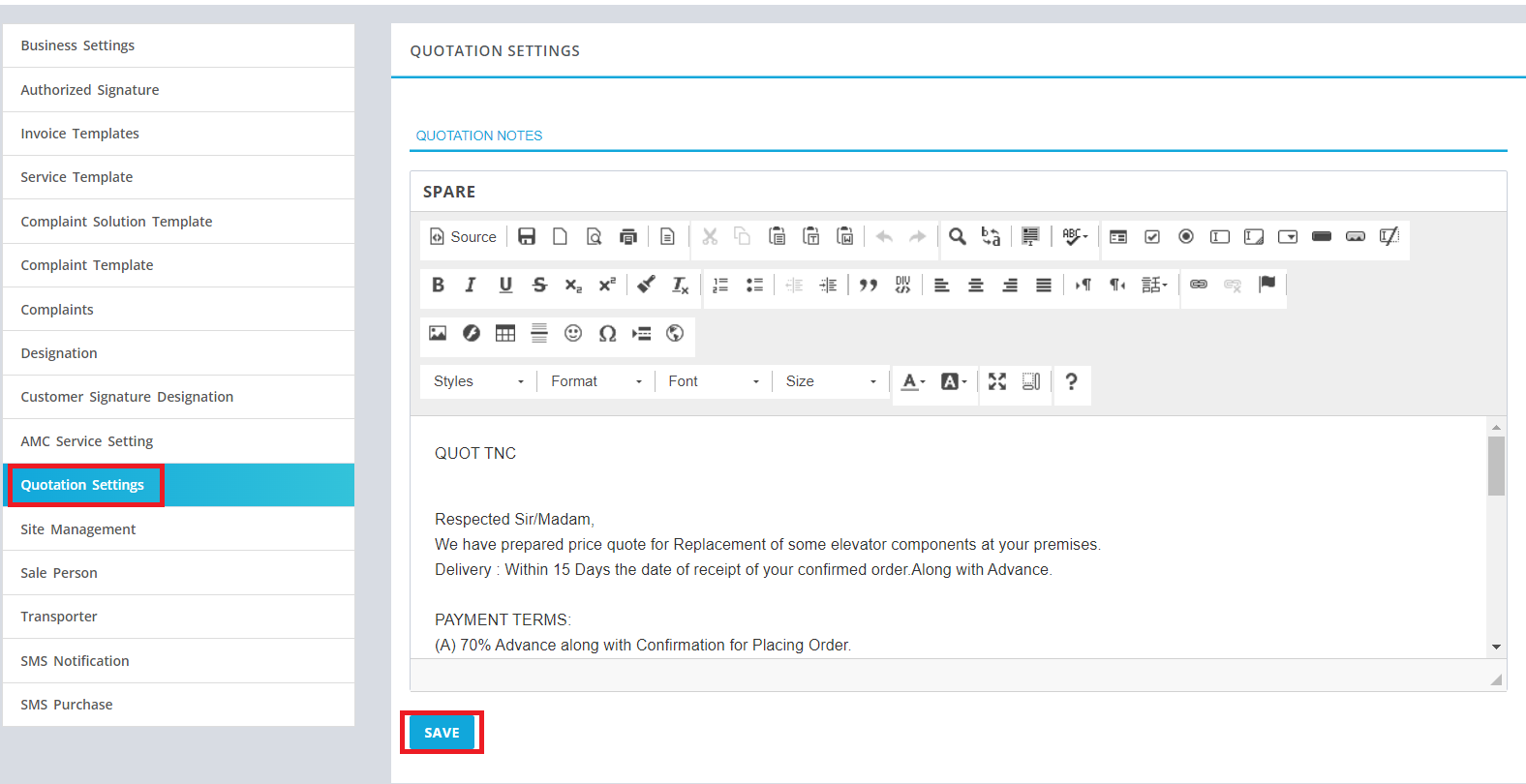The width and height of the screenshot is (1526, 784).
Task: Open the Find magnifier icon
Action: coord(958,236)
